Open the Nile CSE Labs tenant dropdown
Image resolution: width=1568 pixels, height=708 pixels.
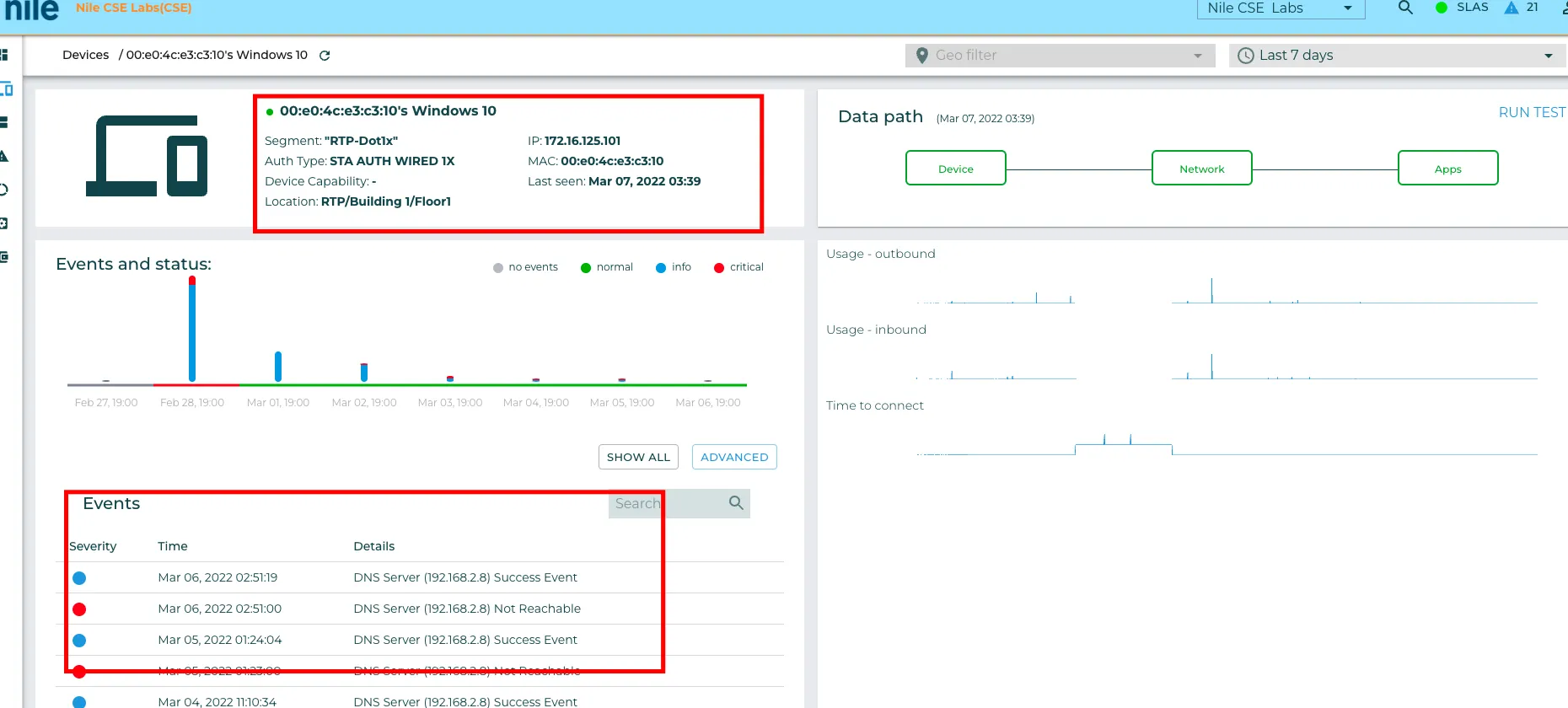pos(1281,8)
